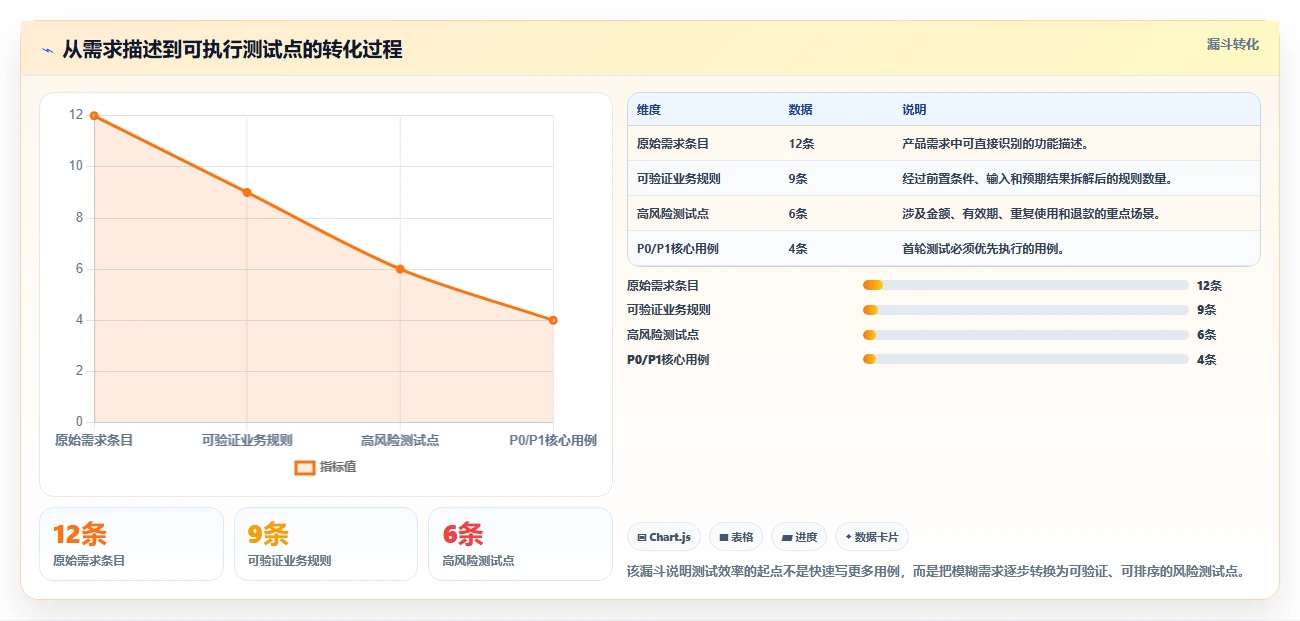1300x621 pixels.
Task: Click the chart data point for 可验证业务规则
Action: click(247, 192)
